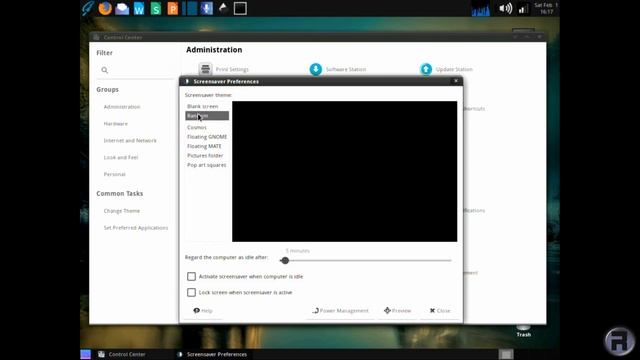Launch Firefox from the top panel
Image resolution: width=640 pixels, height=360 pixels.
tap(105, 8)
